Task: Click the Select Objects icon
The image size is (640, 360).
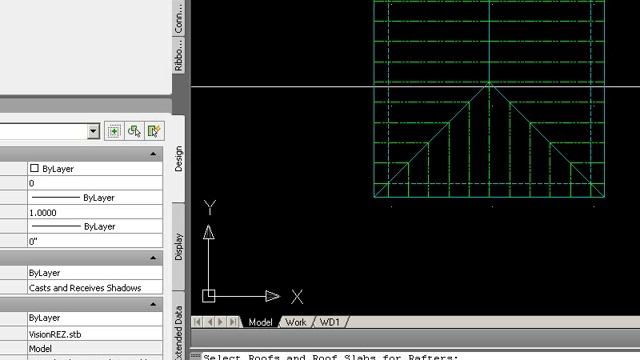Action: pos(134,131)
